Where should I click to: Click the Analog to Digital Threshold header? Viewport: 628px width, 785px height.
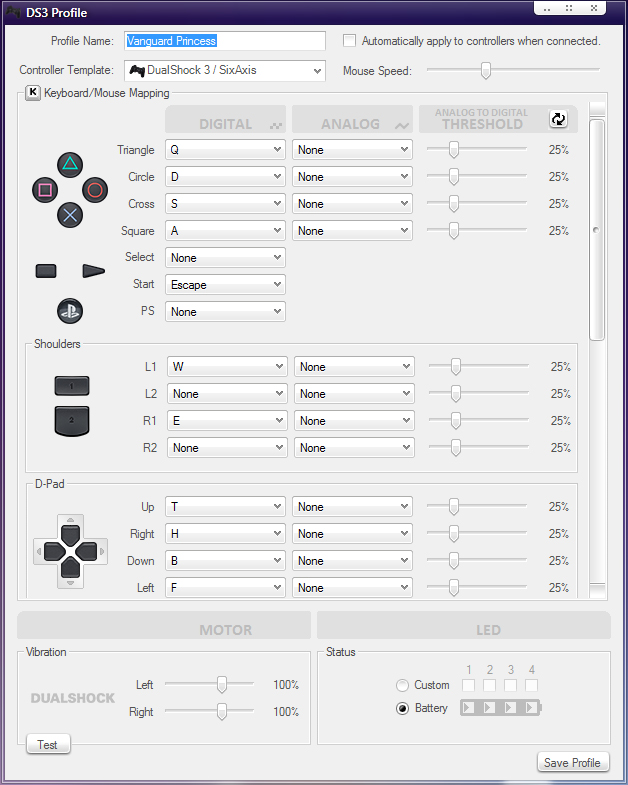(498, 119)
